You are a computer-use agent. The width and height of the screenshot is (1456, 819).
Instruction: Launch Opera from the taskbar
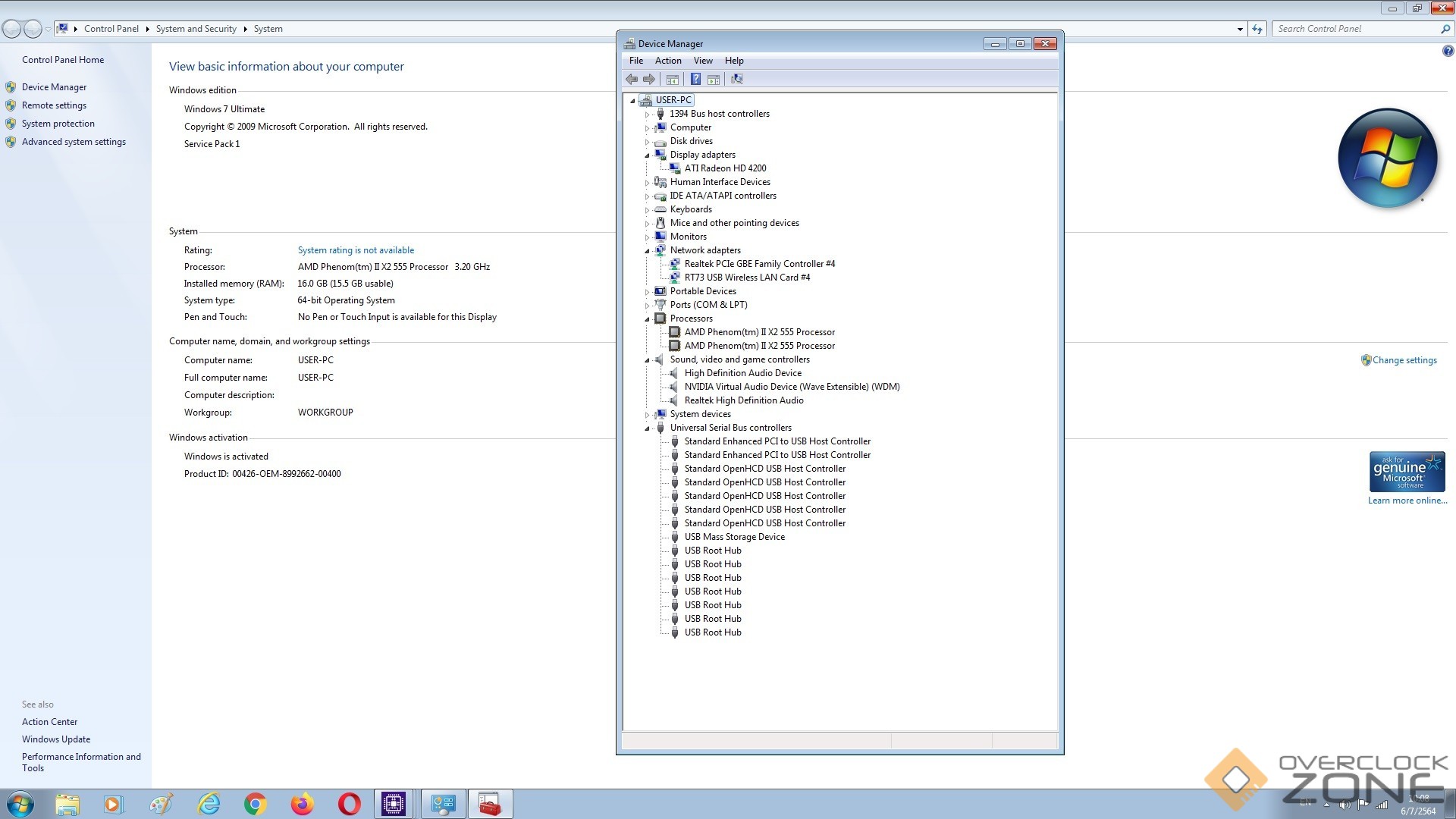point(349,804)
